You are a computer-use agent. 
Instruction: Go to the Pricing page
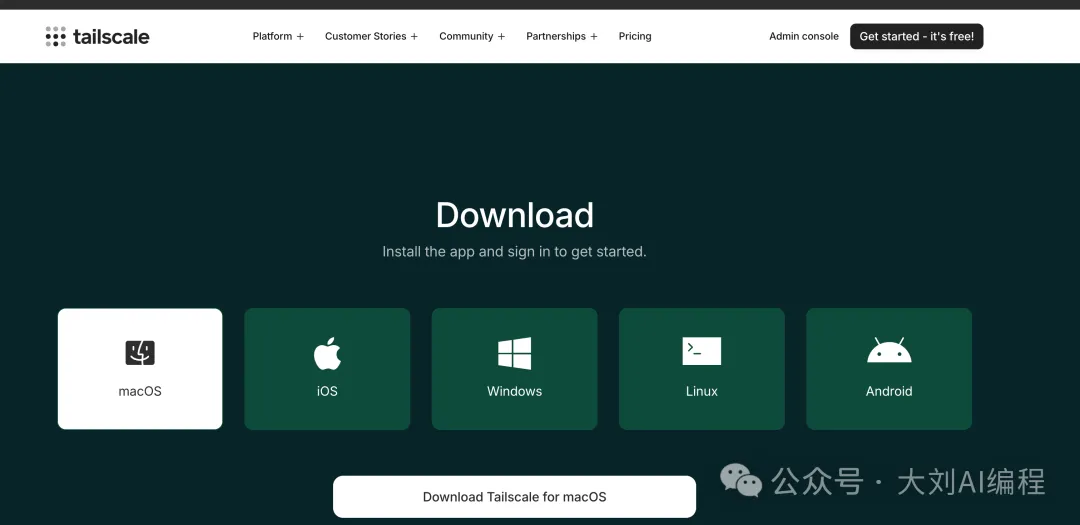tap(635, 36)
